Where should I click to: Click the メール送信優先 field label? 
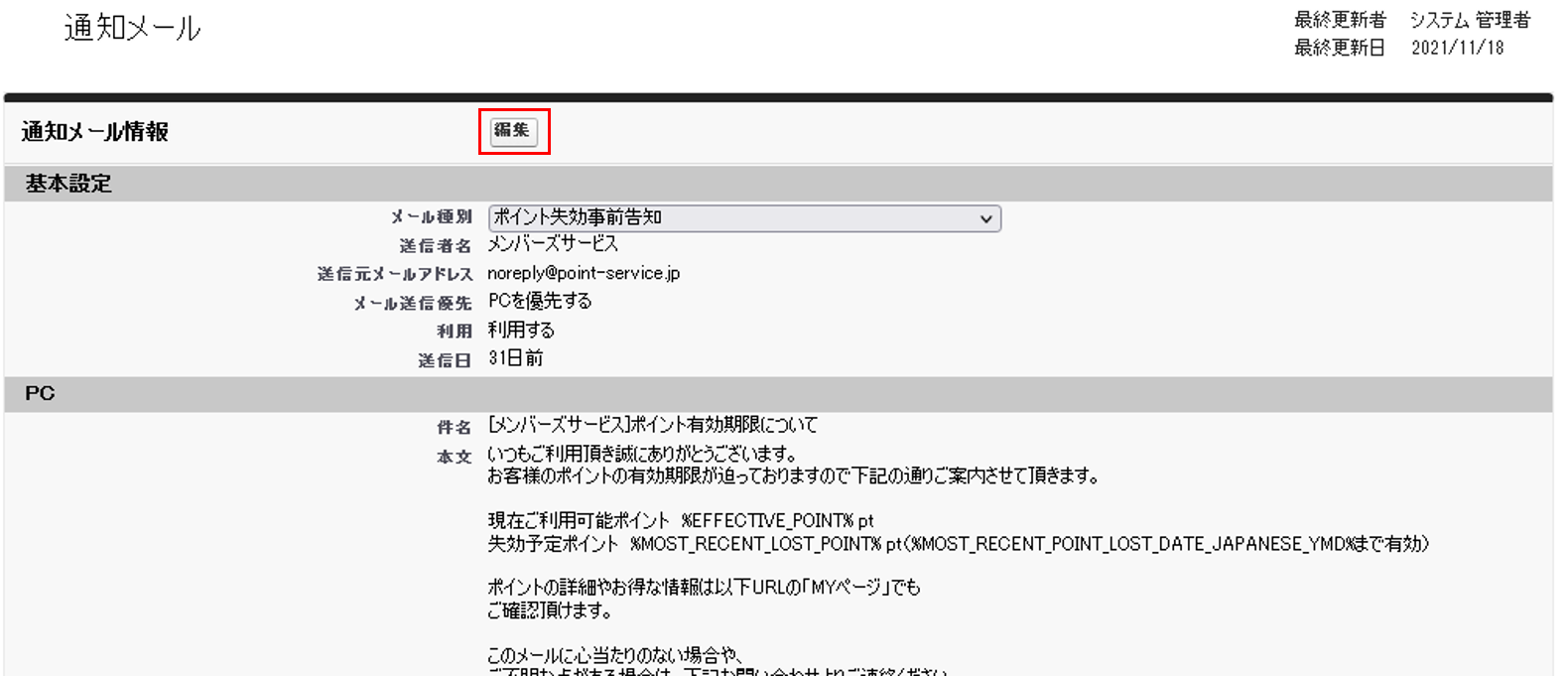413,303
